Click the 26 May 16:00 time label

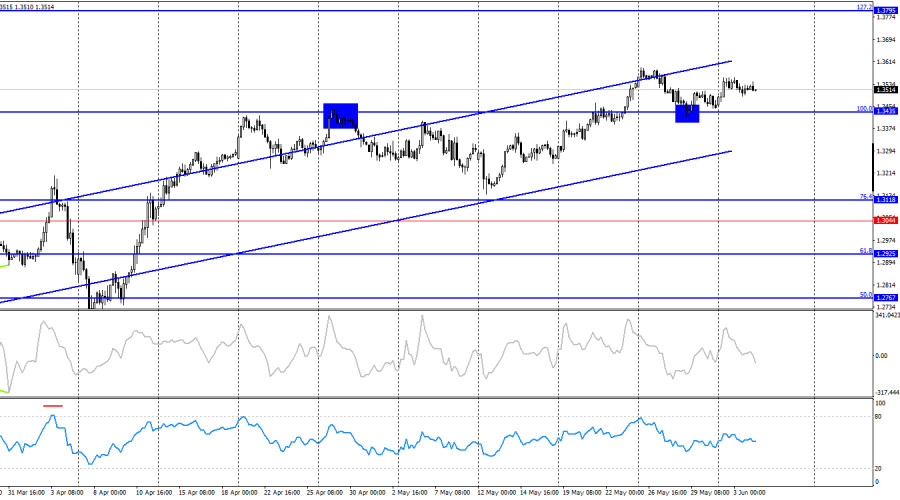[x=667, y=493]
